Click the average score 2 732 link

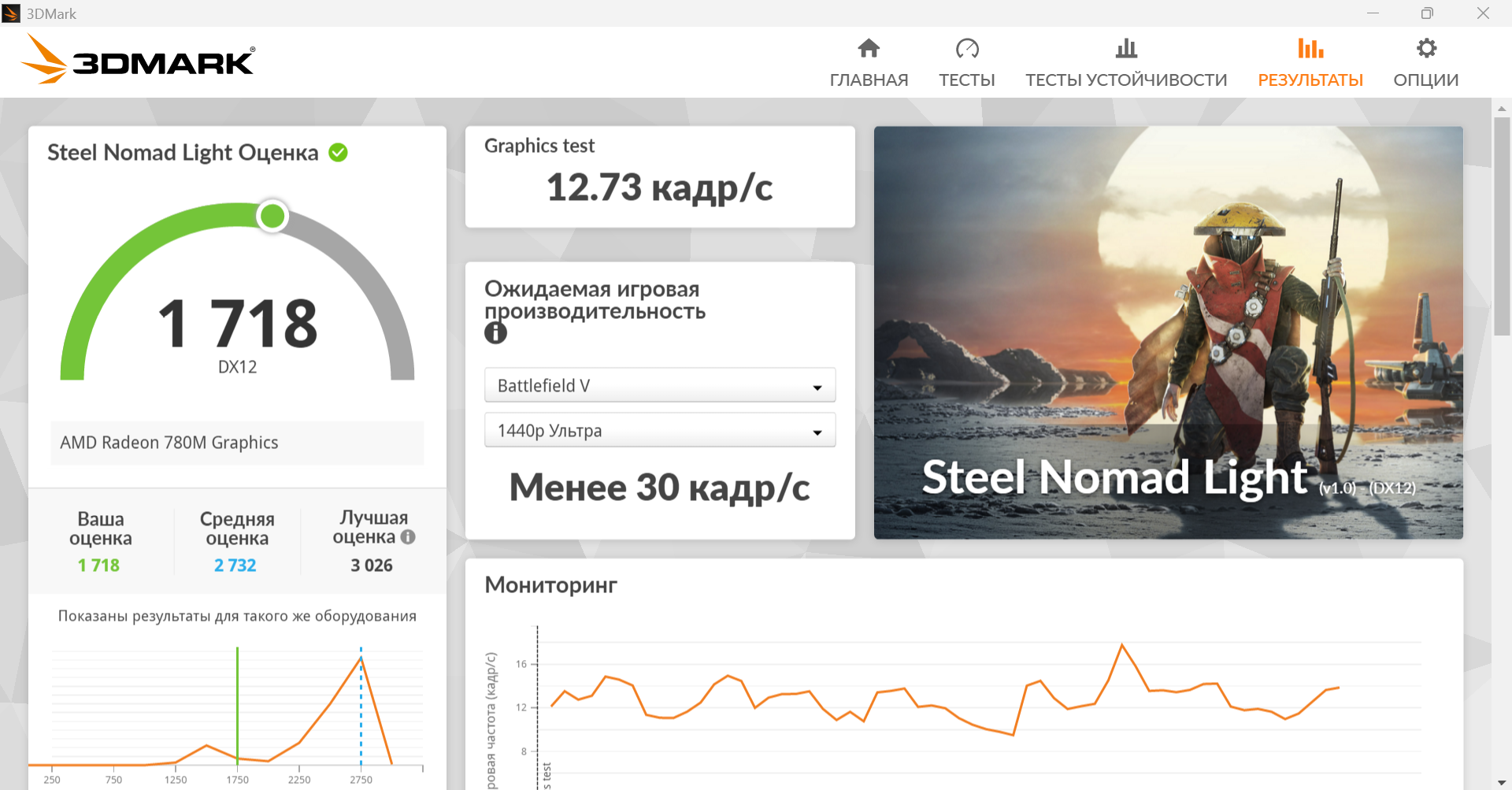click(235, 566)
